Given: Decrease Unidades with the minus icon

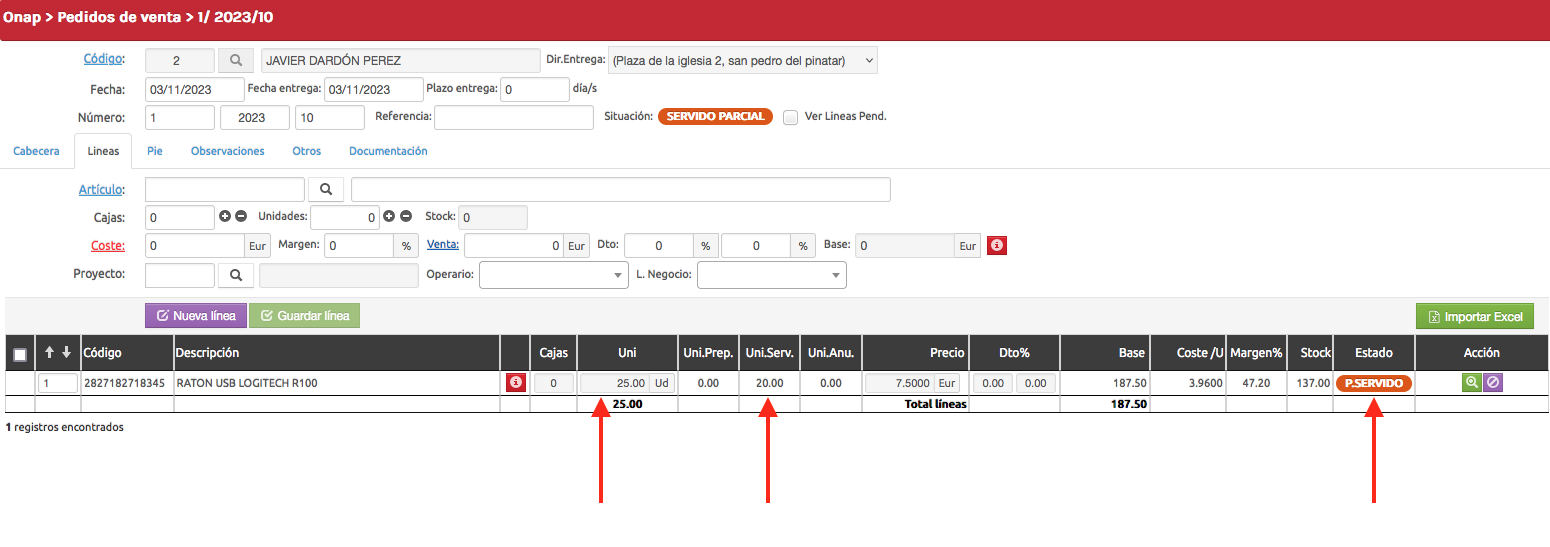Looking at the screenshot, I should [x=406, y=216].
